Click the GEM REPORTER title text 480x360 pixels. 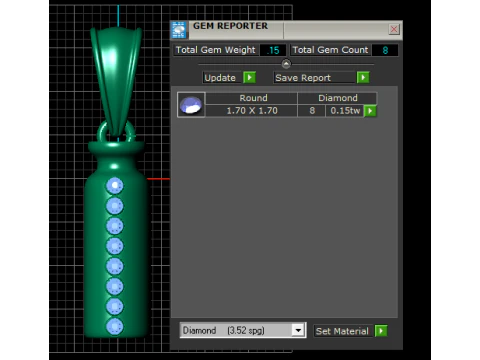230,26
